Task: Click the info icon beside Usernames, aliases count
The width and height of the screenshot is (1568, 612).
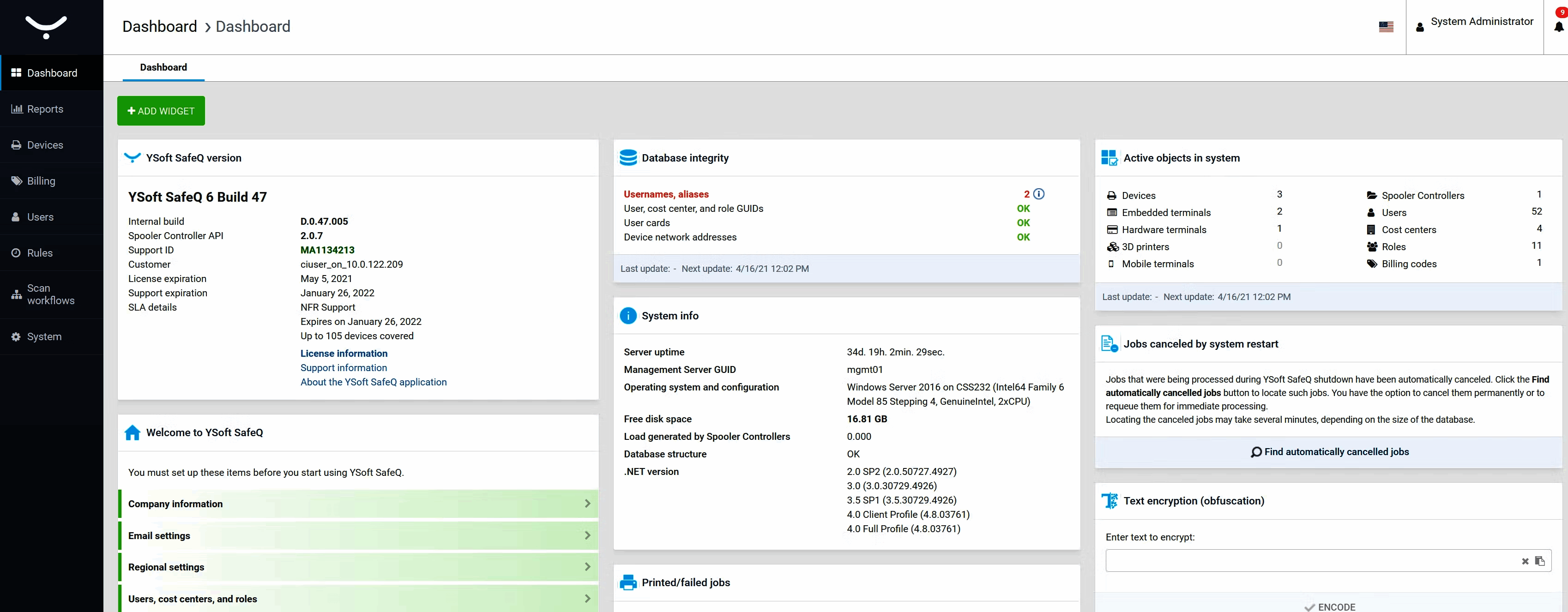Action: (1039, 194)
